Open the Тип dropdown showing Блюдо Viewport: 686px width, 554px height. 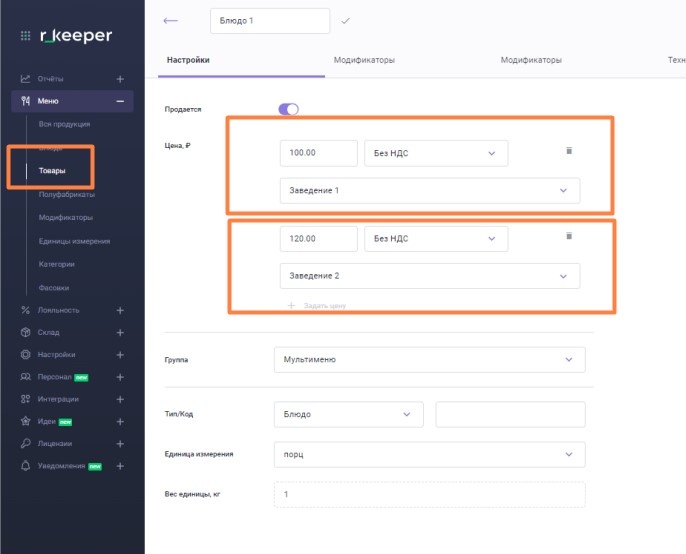pos(349,414)
